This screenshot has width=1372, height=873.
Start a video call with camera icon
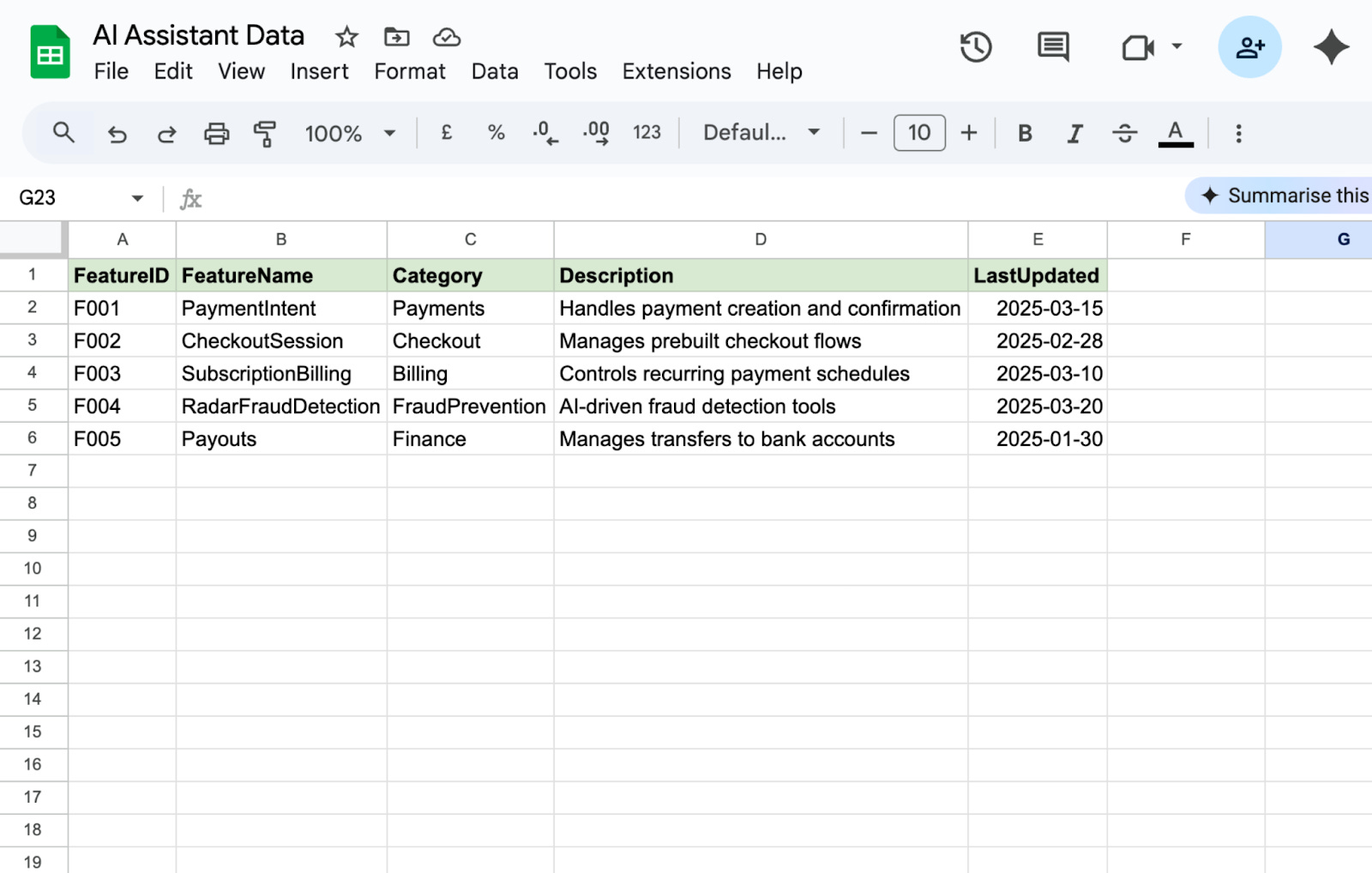click(x=1138, y=47)
